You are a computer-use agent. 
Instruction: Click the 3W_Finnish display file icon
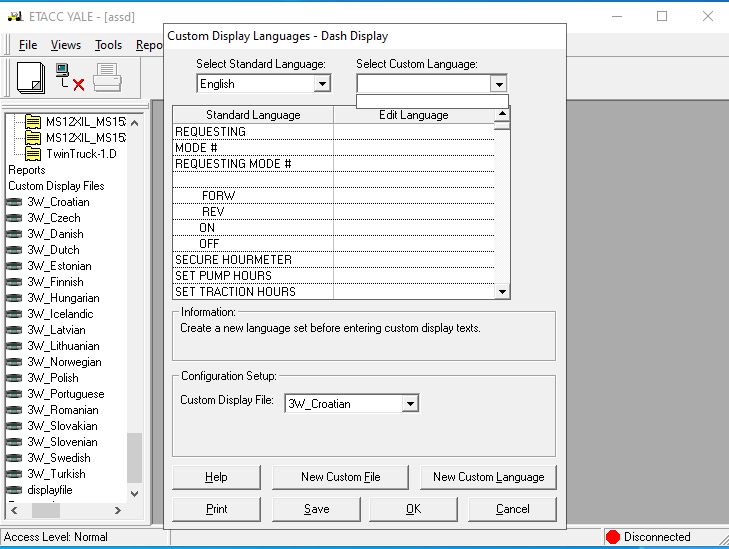pyautogui.click(x=14, y=282)
